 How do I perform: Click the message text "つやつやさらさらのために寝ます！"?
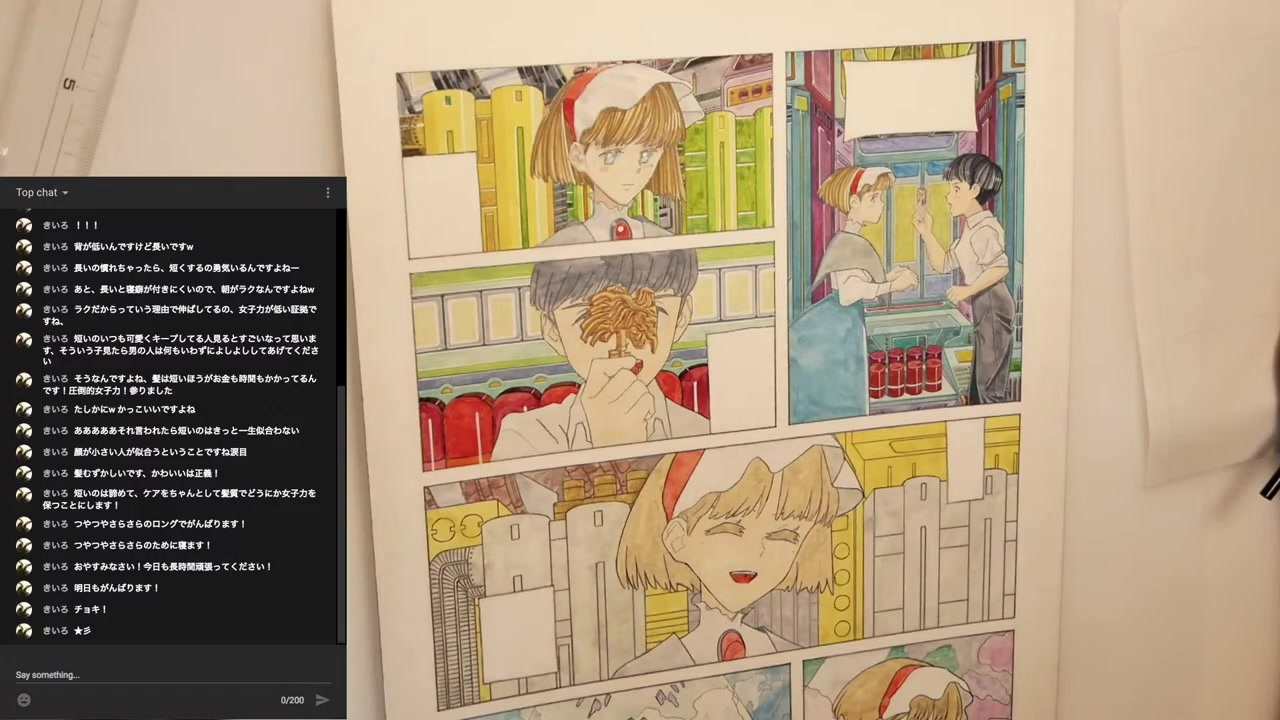click(143, 545)
